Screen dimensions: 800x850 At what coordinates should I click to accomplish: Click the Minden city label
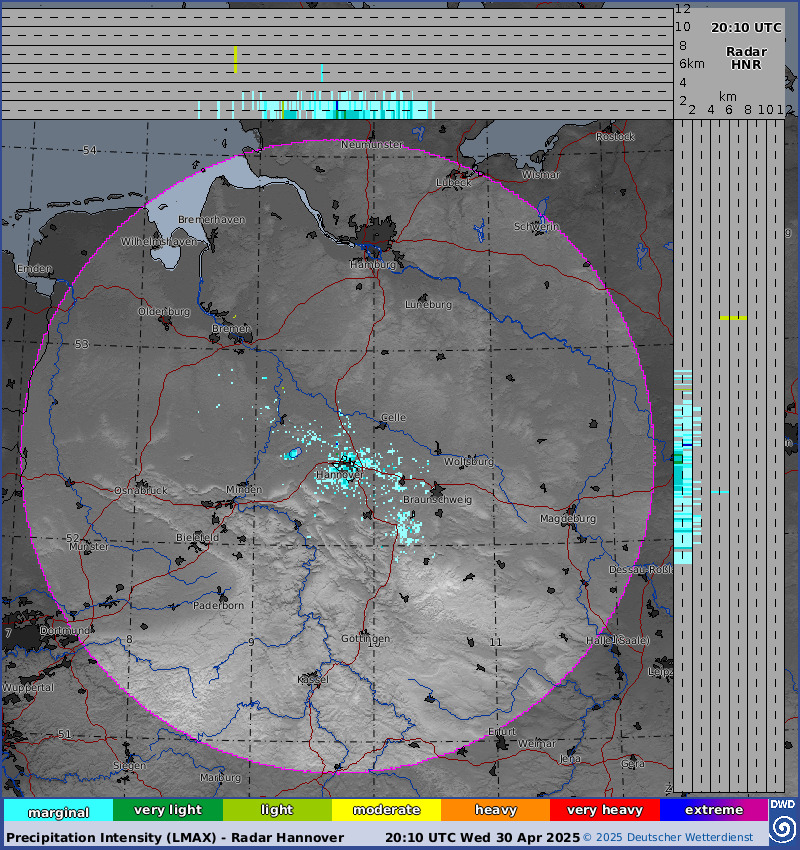244,490
